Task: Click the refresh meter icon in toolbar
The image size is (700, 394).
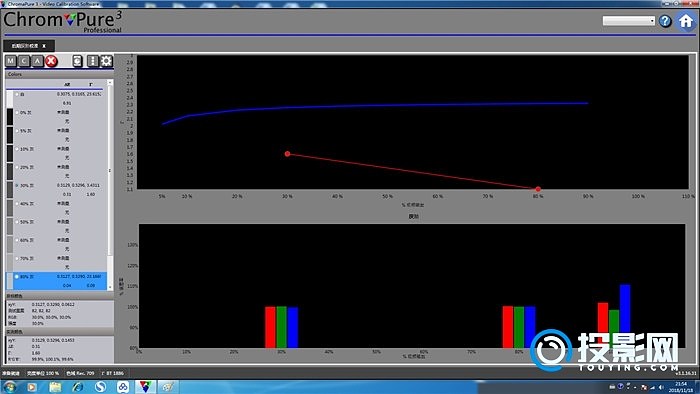Action: coord(77,61)
